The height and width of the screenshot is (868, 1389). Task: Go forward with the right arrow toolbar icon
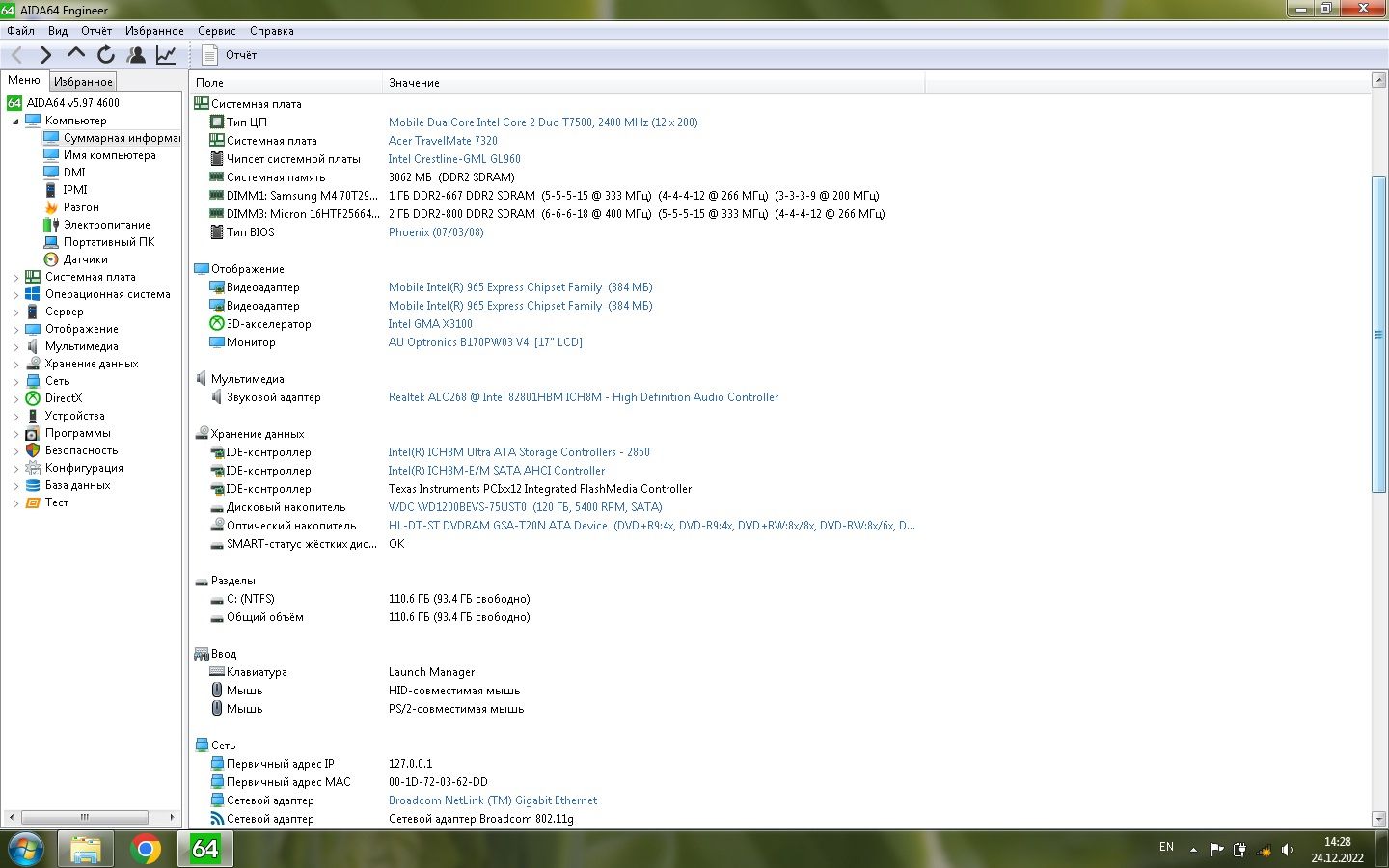point(45,55)
